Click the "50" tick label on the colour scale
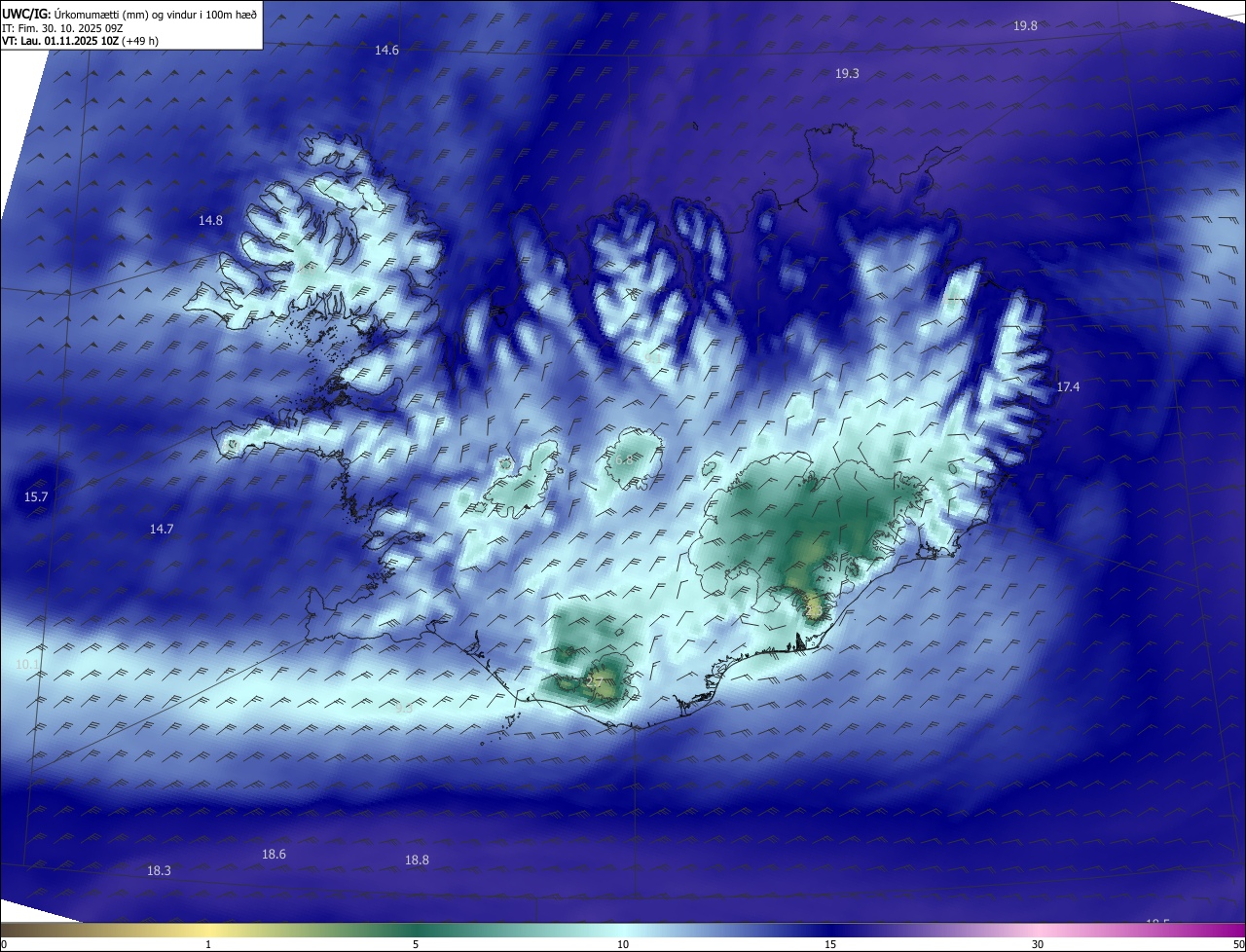Screen dimensions: 1246x952 [1238, 944]
